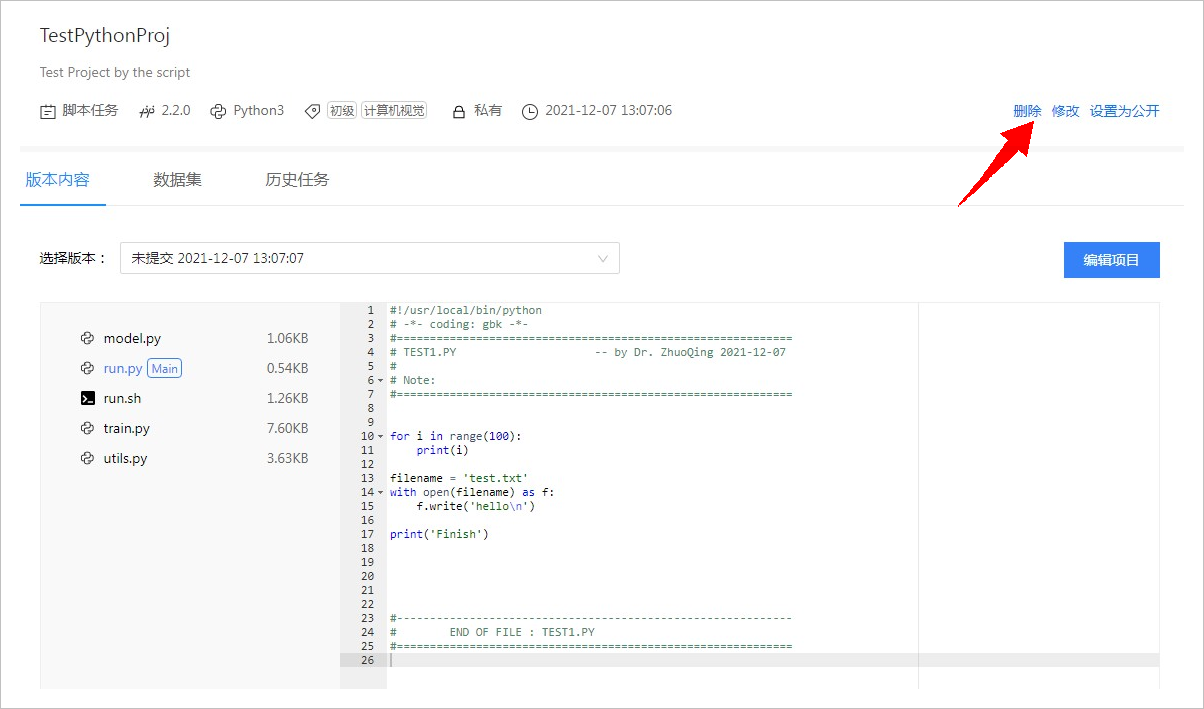Collapse the with block at line 14
The width and height of the screenshot is (1204, 709).
coord(380,493)
